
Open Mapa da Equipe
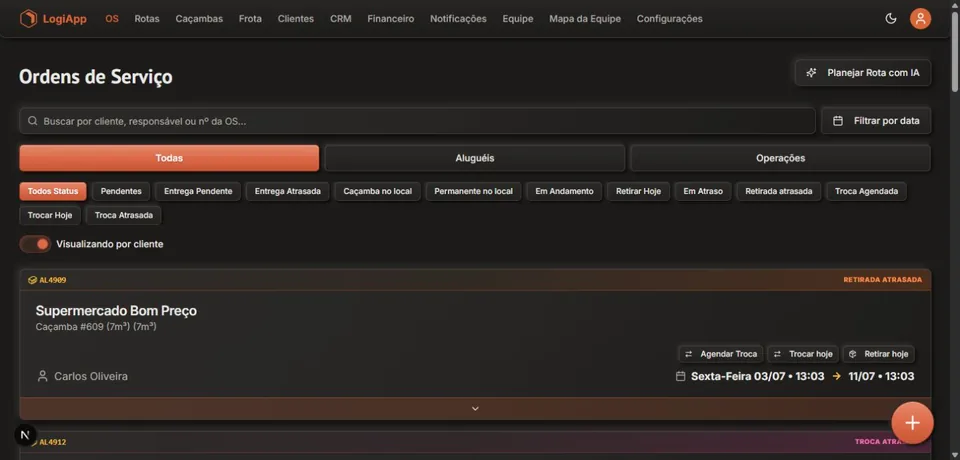(x=585, y=18)
